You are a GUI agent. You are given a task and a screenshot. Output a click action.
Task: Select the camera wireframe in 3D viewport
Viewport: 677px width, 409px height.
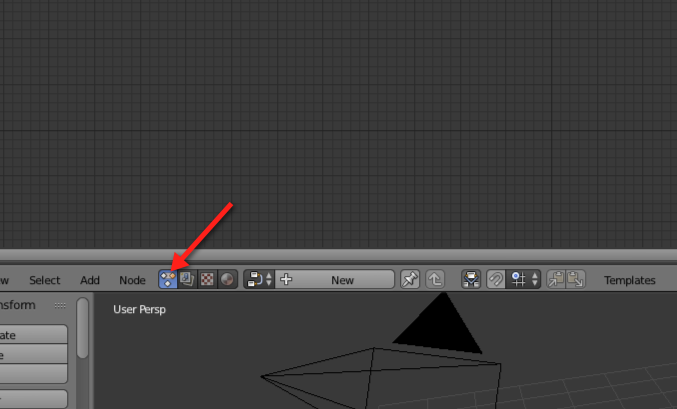(381, 378)
